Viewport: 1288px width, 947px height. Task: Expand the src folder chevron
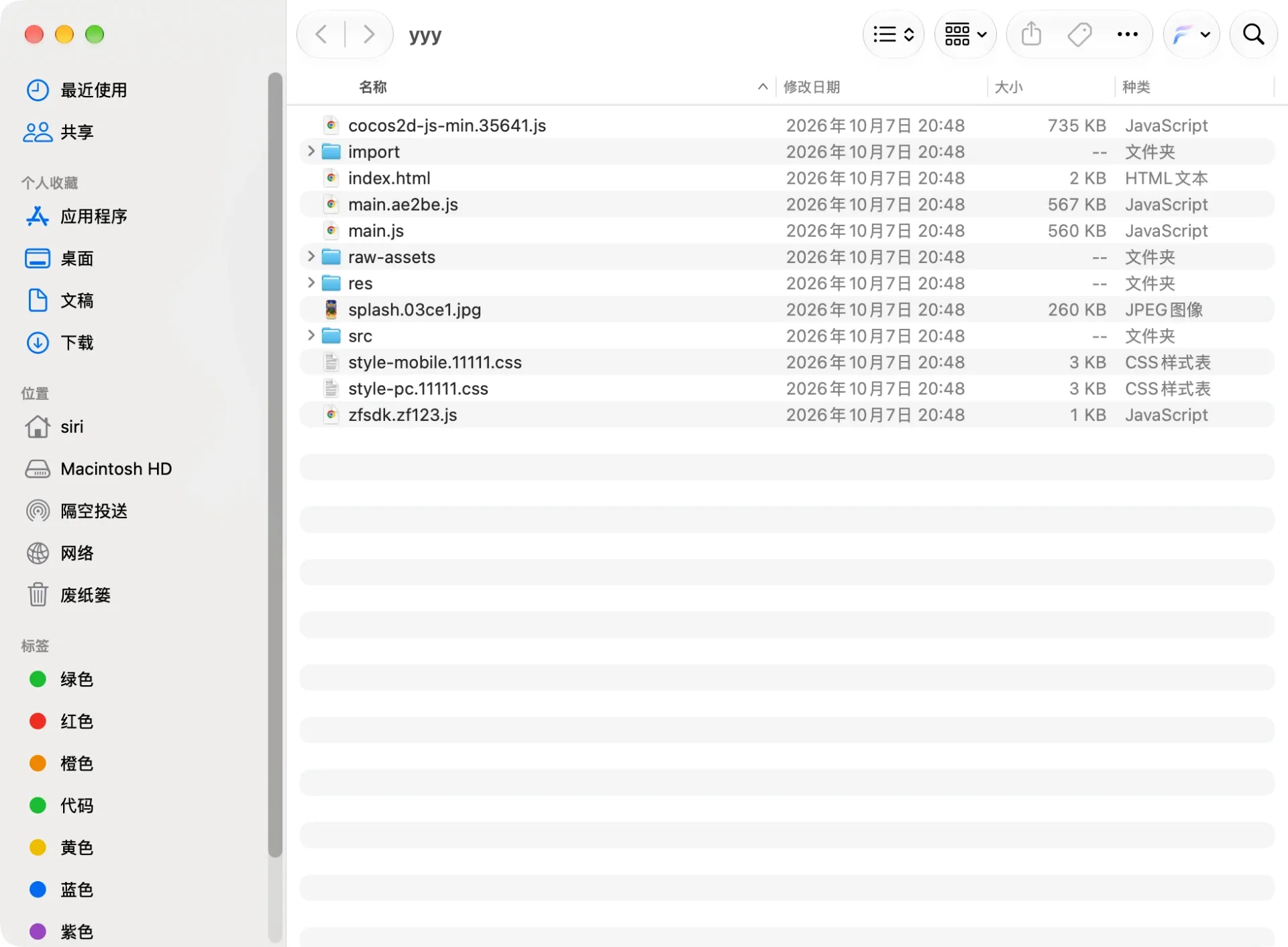(x=311, y=336)
